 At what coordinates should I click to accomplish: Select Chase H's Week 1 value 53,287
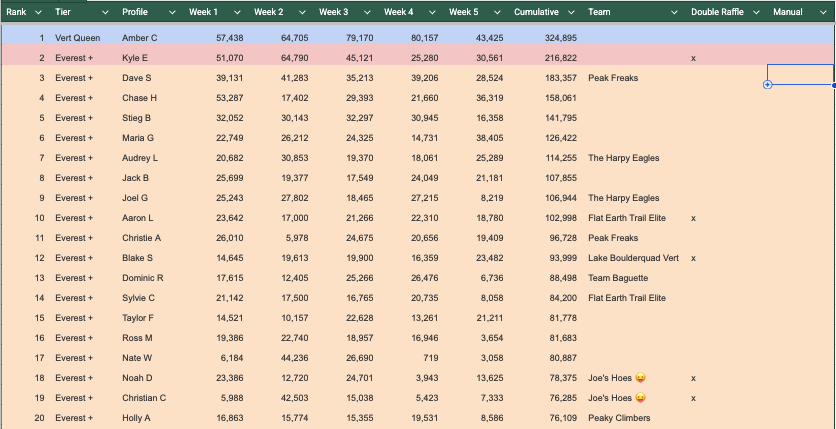pos(230,98)
